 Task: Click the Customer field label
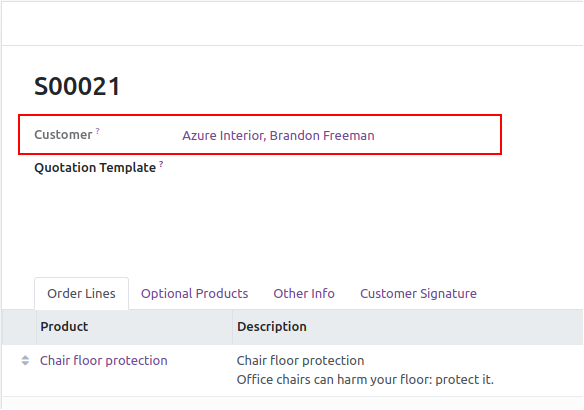63,135
